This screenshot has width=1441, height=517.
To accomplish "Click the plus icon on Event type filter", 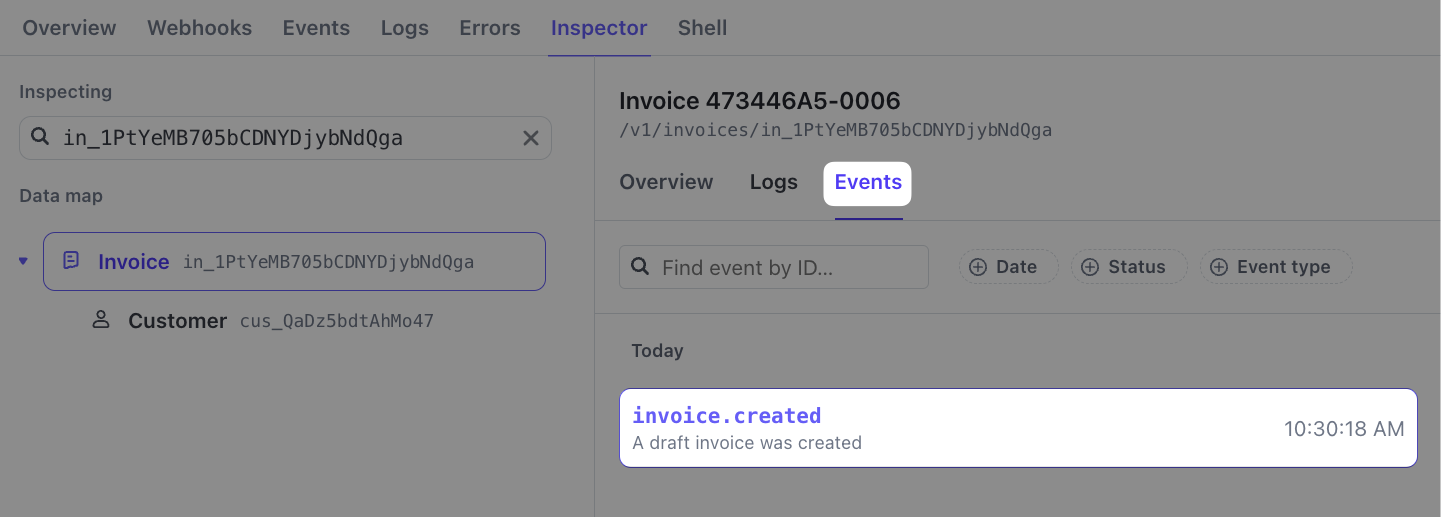I will [1219, 267].
